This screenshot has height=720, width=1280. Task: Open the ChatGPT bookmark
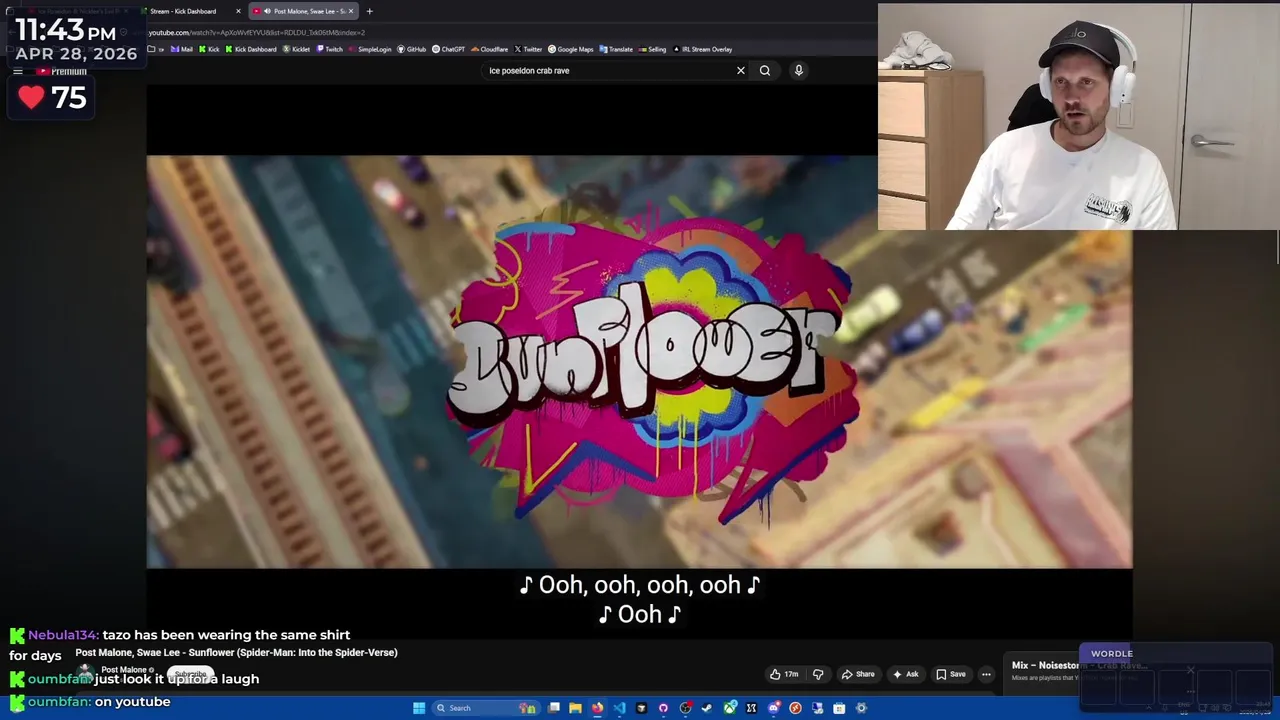tap(448, 49)
